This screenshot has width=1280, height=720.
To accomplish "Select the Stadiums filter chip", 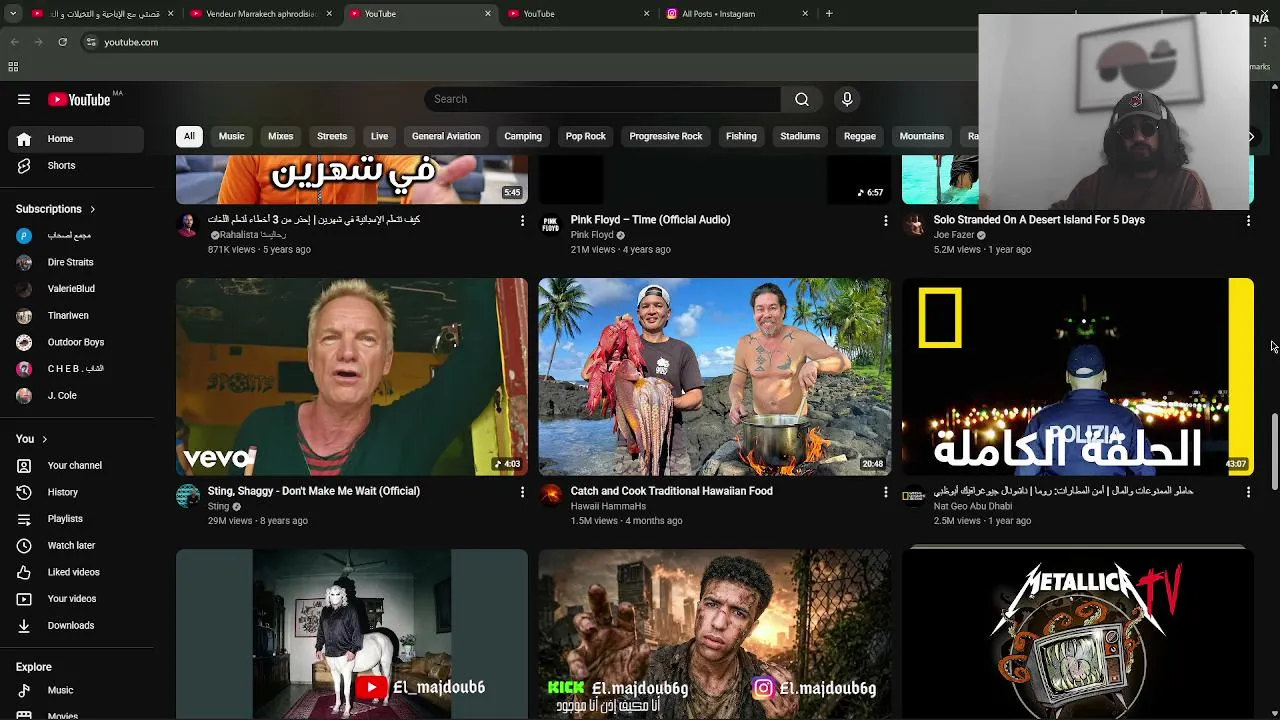I will 800,136.
